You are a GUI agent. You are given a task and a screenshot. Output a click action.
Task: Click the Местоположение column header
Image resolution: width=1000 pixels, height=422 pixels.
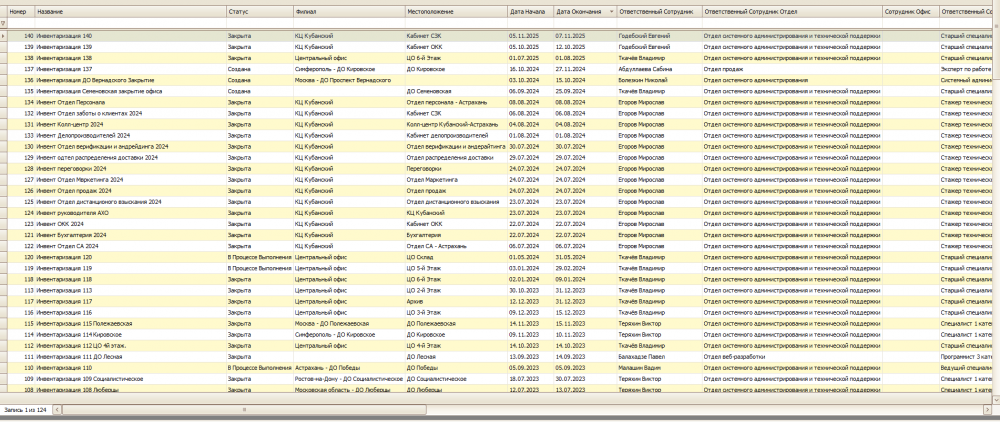[456, 11]
